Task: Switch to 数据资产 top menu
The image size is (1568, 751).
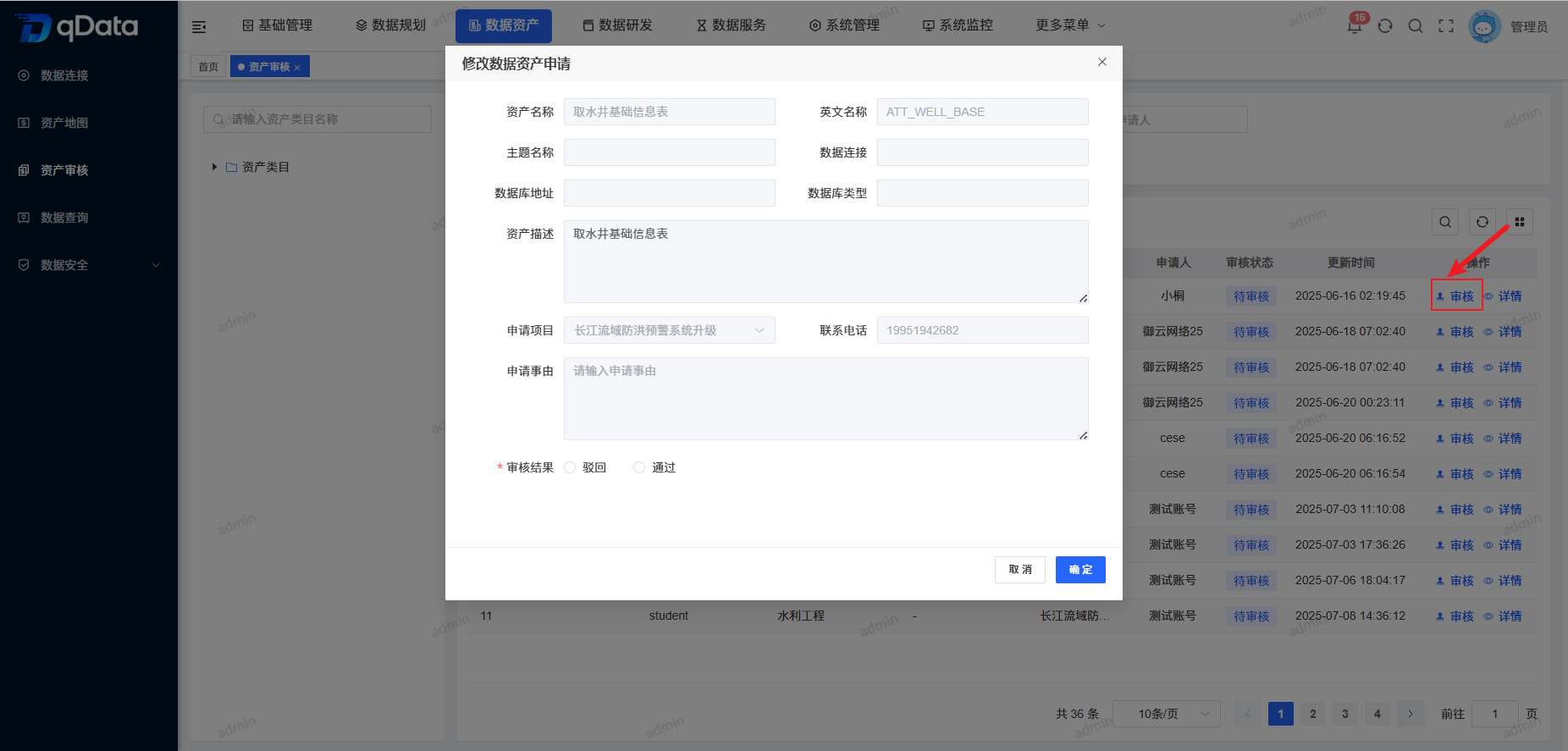Action: (x=504, y=25)
